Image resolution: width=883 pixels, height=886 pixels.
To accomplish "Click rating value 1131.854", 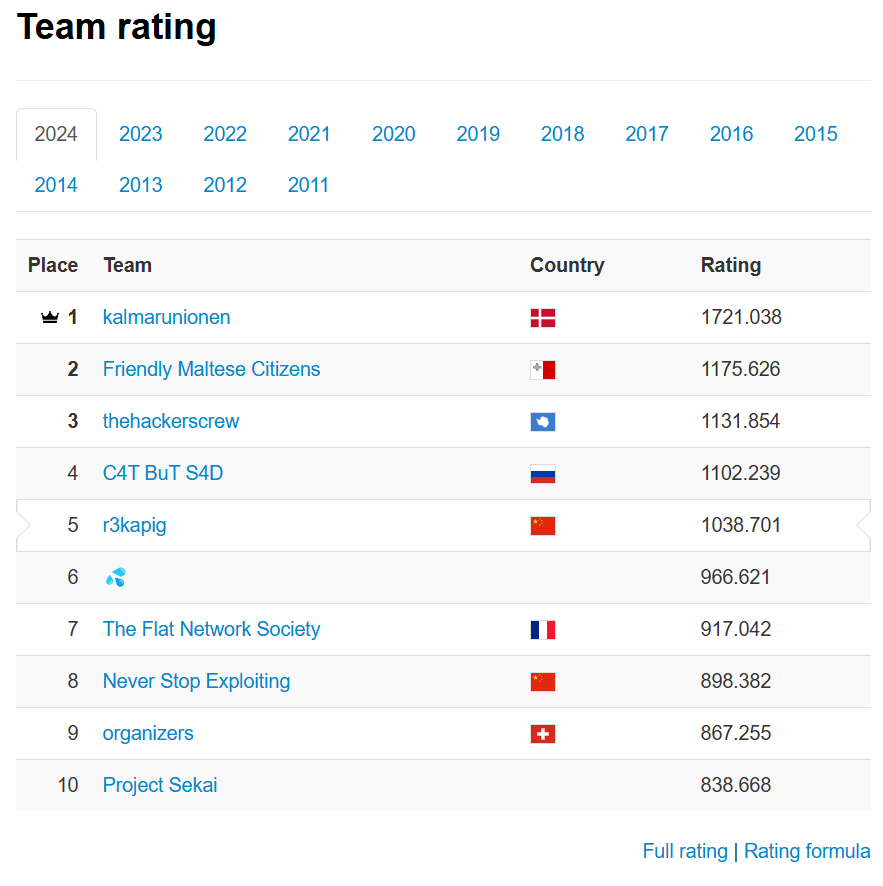I will pyautogui.click(x=741, y=422).
